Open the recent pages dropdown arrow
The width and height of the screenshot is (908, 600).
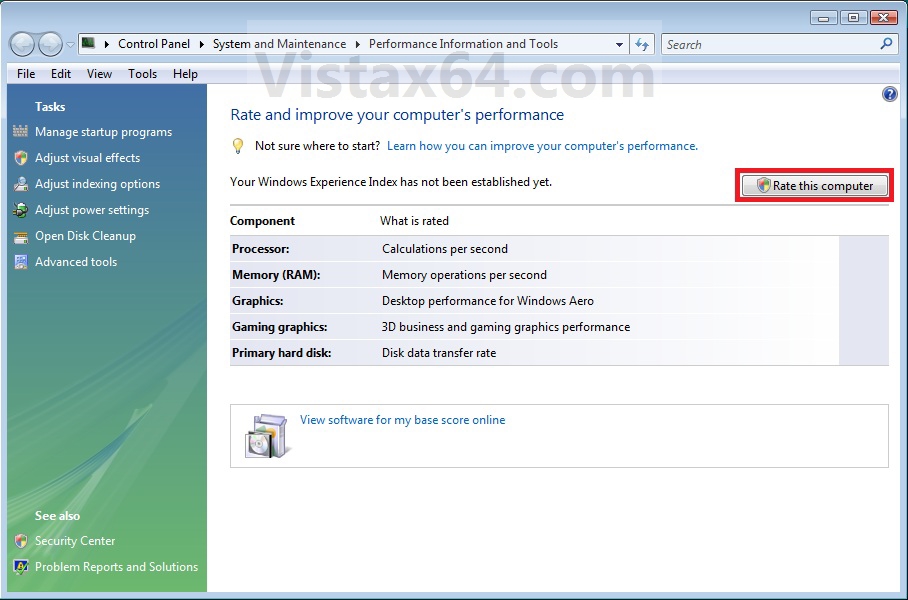(70, 45)
